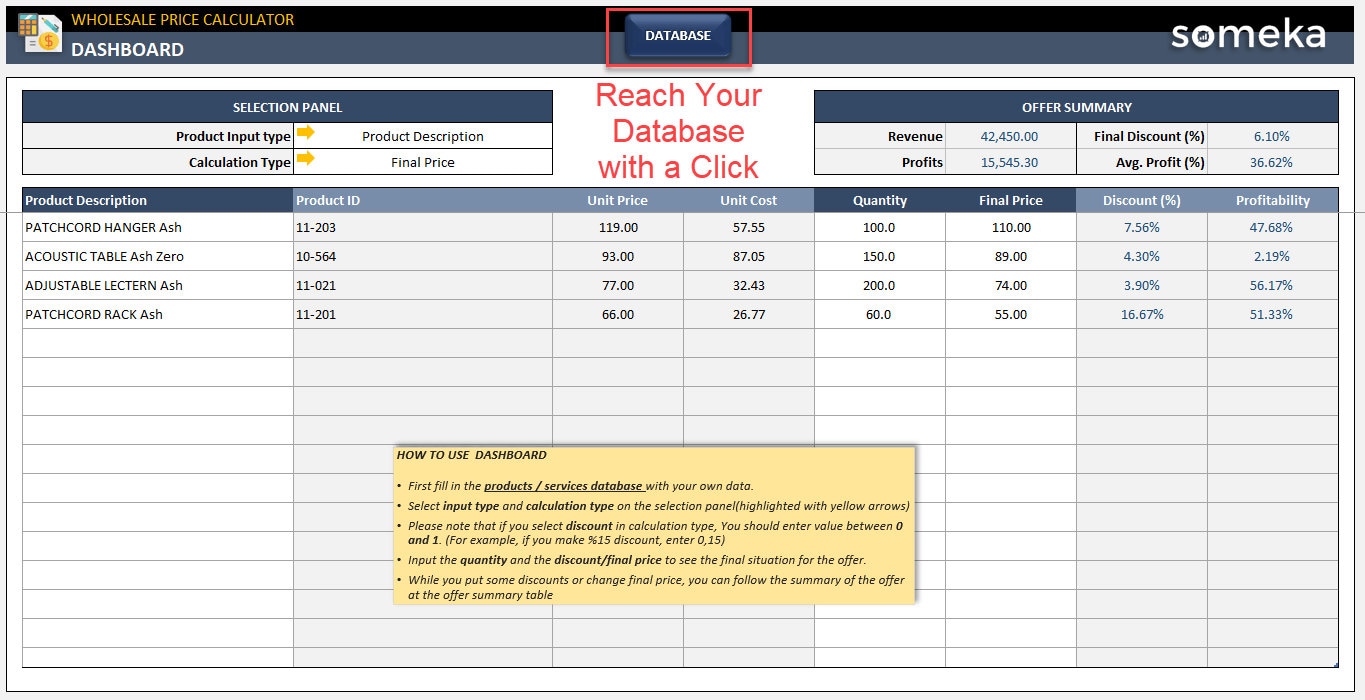
Task: Click the calculator icon beside DASHBOARD title
Action: 40,33
